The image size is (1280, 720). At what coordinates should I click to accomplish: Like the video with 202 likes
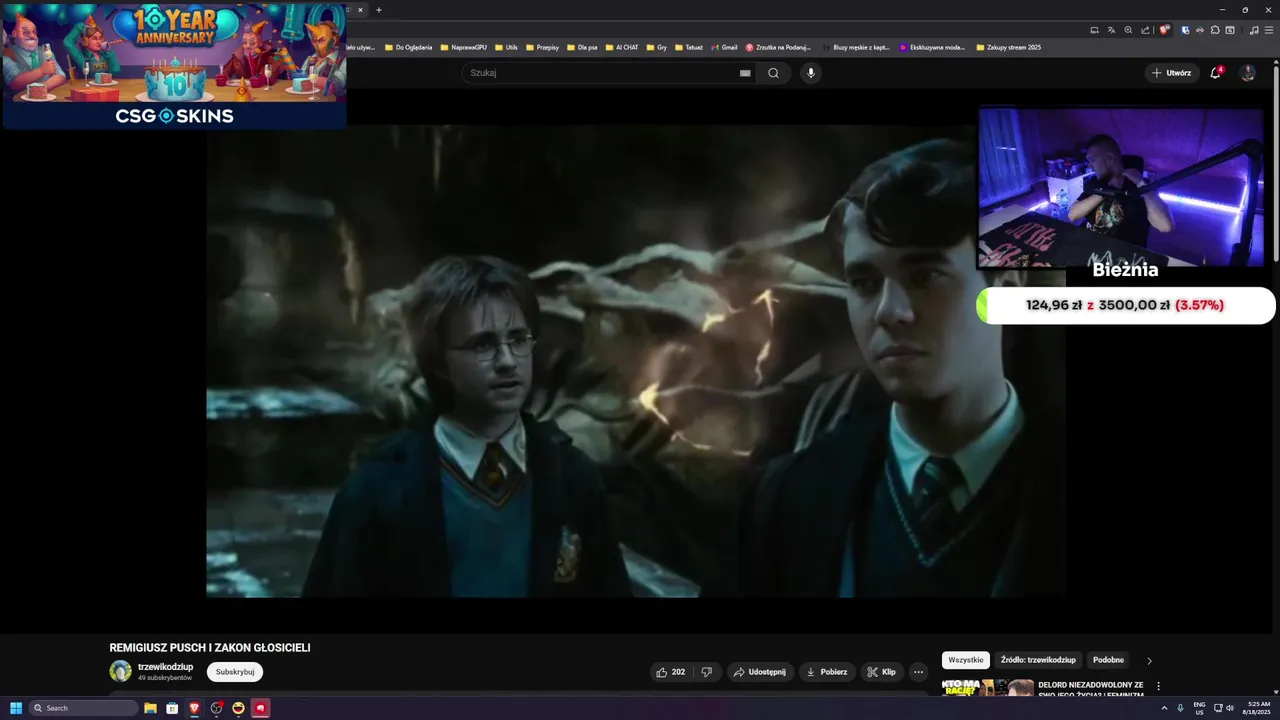click(x=670, y=672)
